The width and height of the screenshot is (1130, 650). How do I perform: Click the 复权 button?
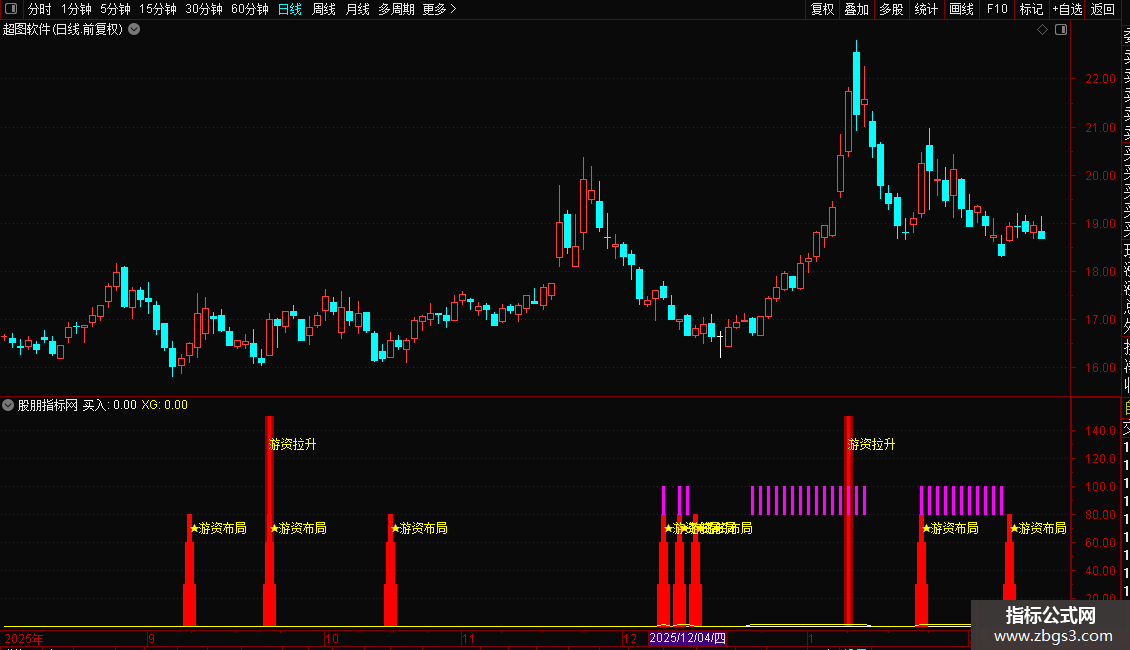tap(822, 9)
